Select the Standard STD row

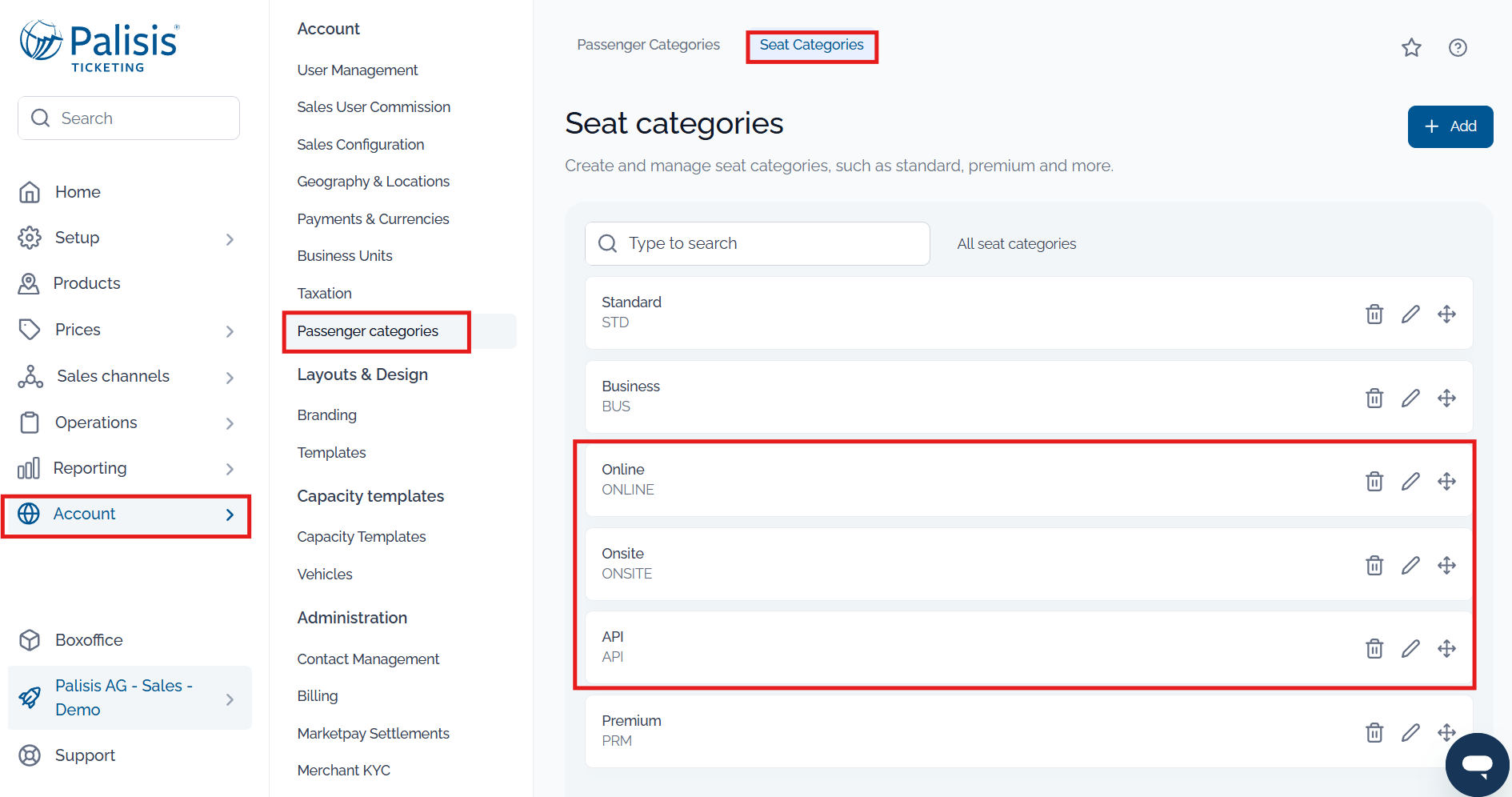click(x=1029, y=313)
